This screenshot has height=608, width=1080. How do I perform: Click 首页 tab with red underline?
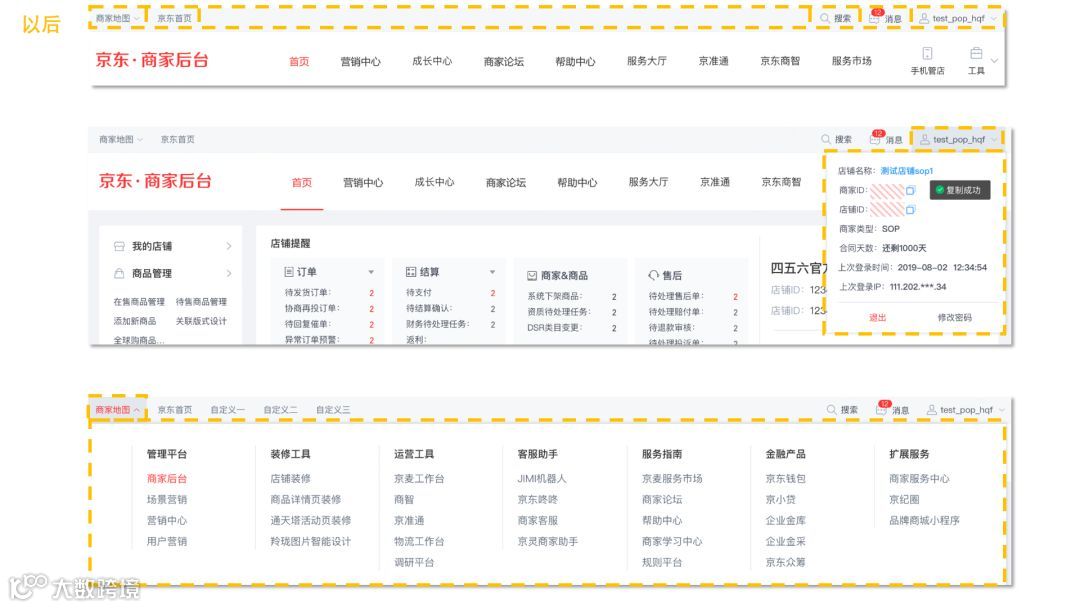pos(302,182)
